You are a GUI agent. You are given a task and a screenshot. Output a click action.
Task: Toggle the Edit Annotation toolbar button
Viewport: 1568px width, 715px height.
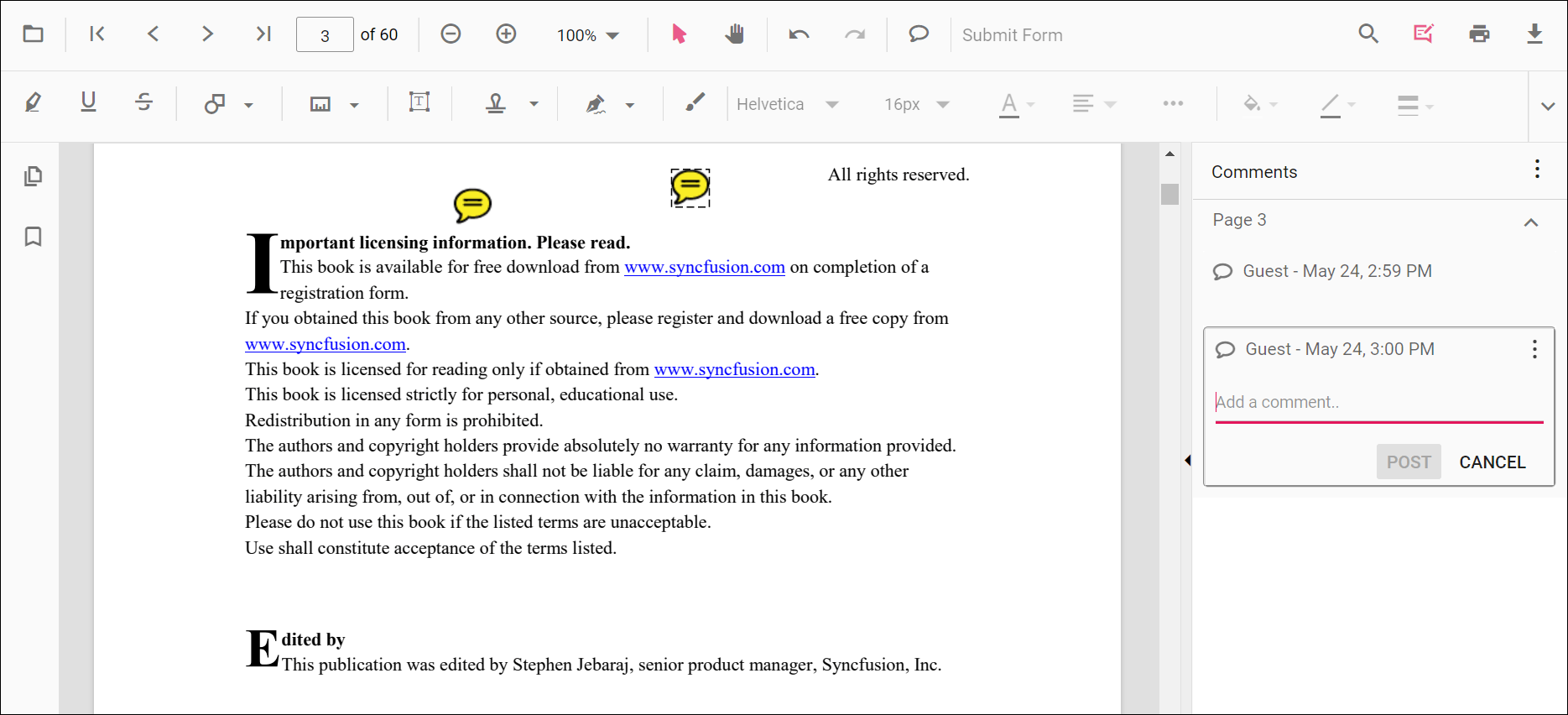coord(1424,34)
